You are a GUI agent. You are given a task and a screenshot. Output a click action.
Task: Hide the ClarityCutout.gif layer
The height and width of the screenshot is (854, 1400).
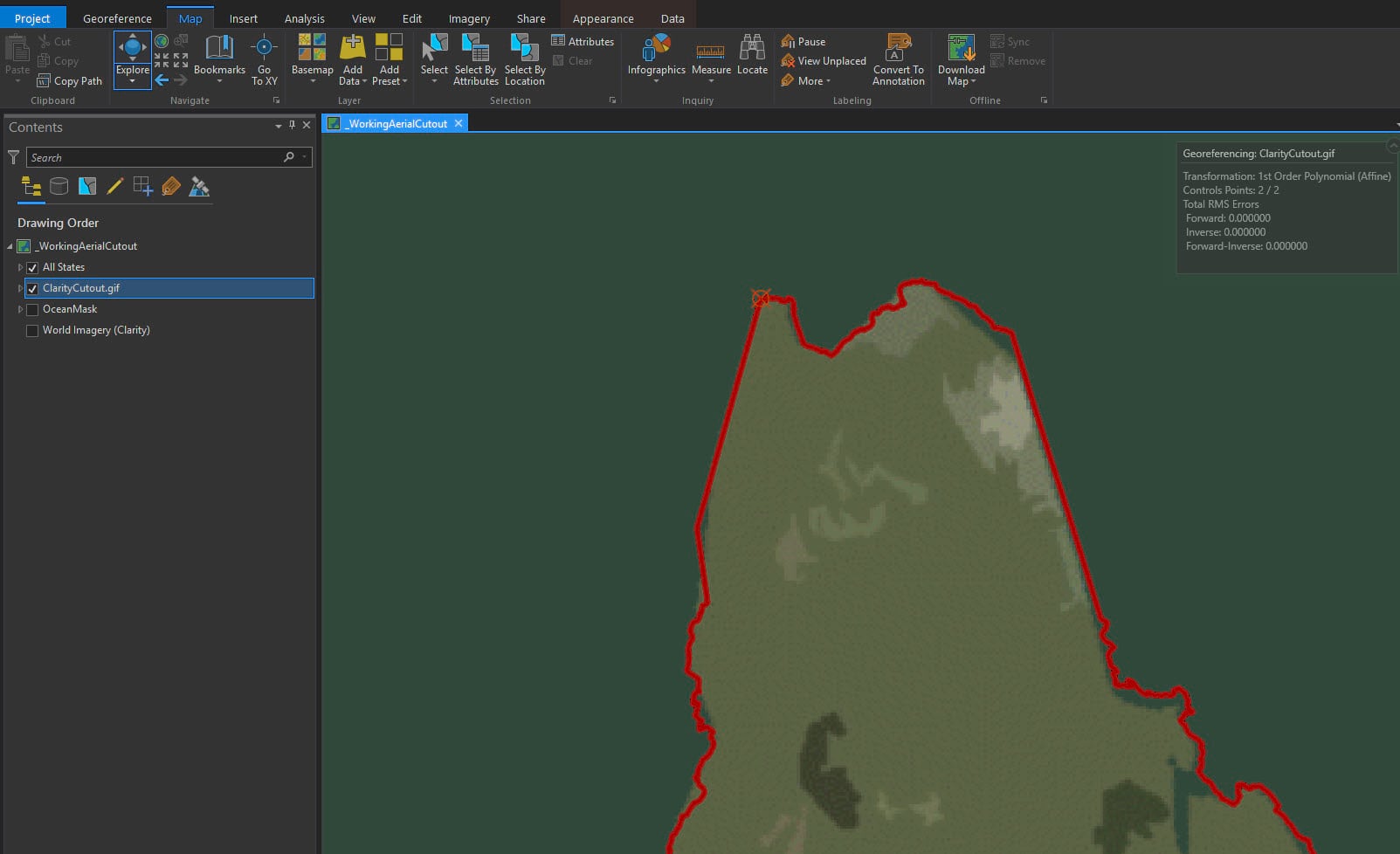pyautogui.click(x=32, y=288)
